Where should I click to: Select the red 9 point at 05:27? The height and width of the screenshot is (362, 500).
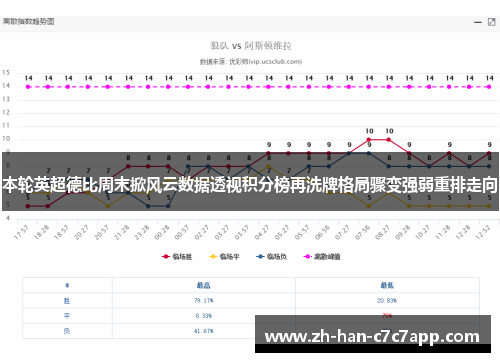pos(288,153)
